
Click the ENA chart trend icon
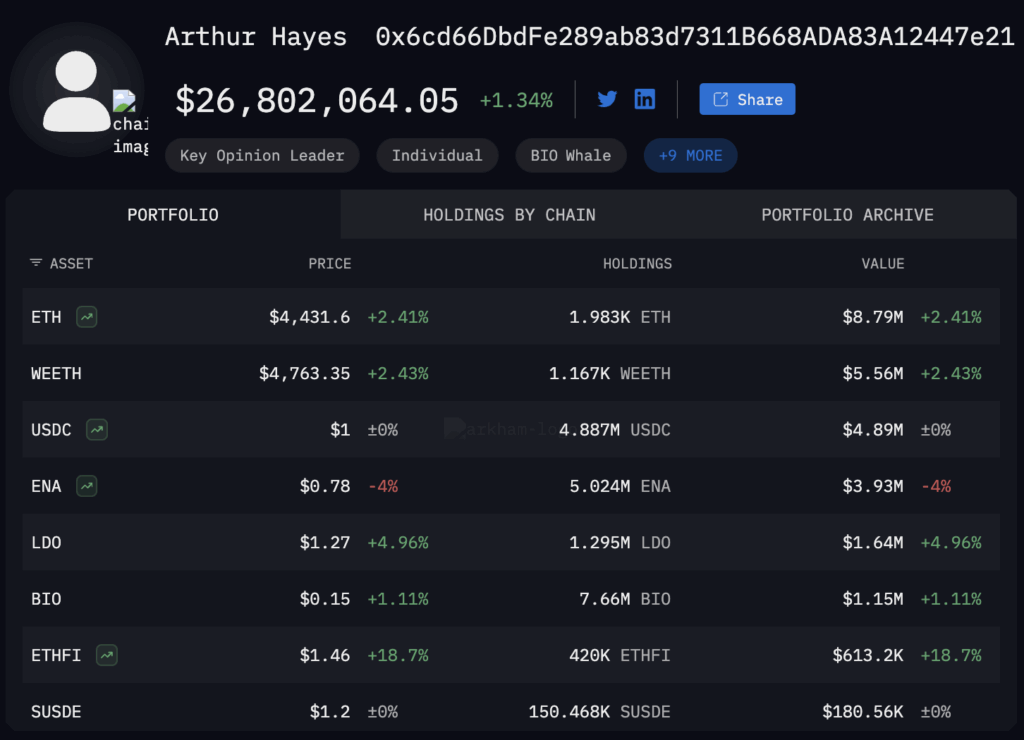(x=87, y=486)
